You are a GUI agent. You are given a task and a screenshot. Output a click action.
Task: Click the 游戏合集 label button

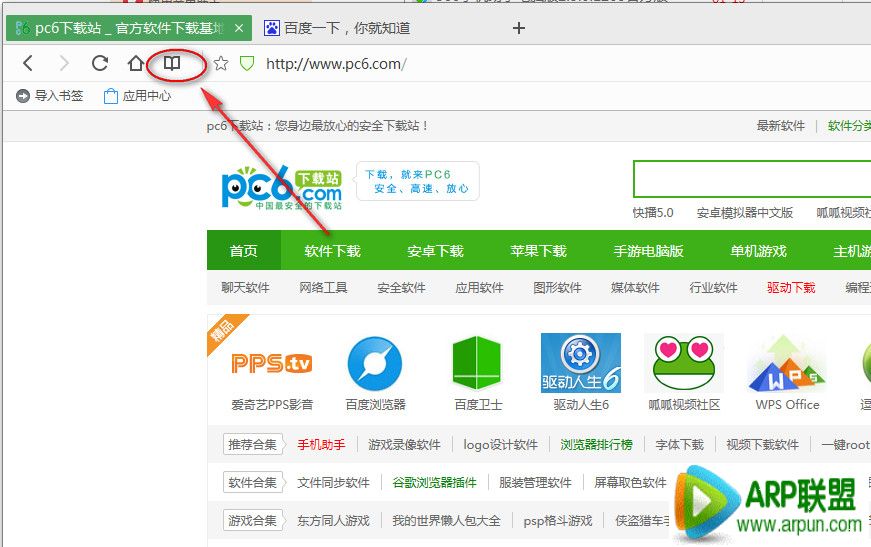[253, 520]
